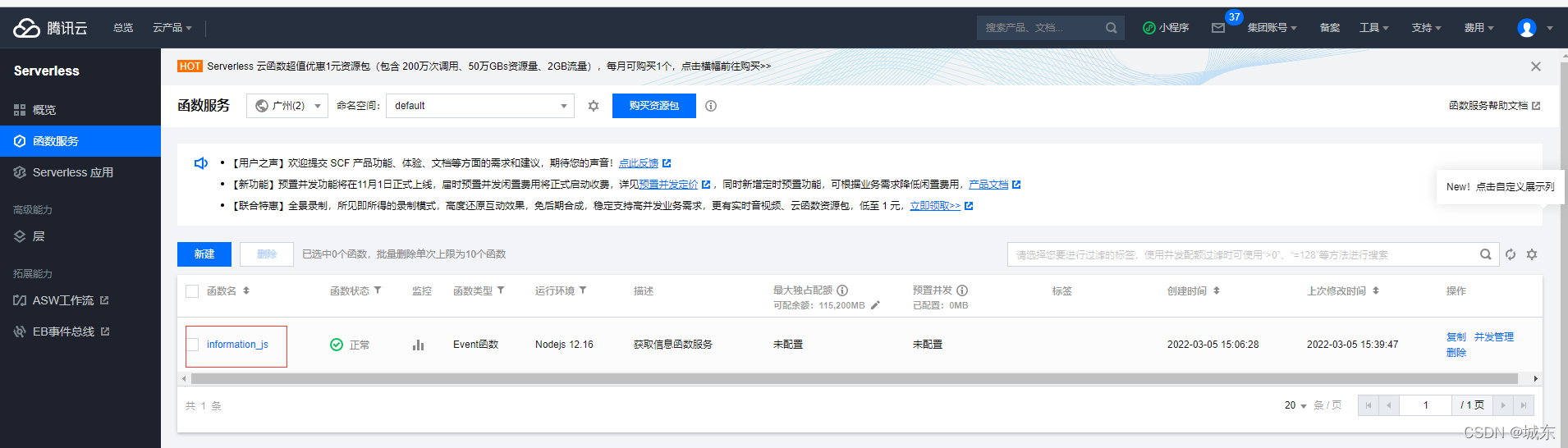
Task: Click the horizontal table scrollbar
Action: pos(854,379)
